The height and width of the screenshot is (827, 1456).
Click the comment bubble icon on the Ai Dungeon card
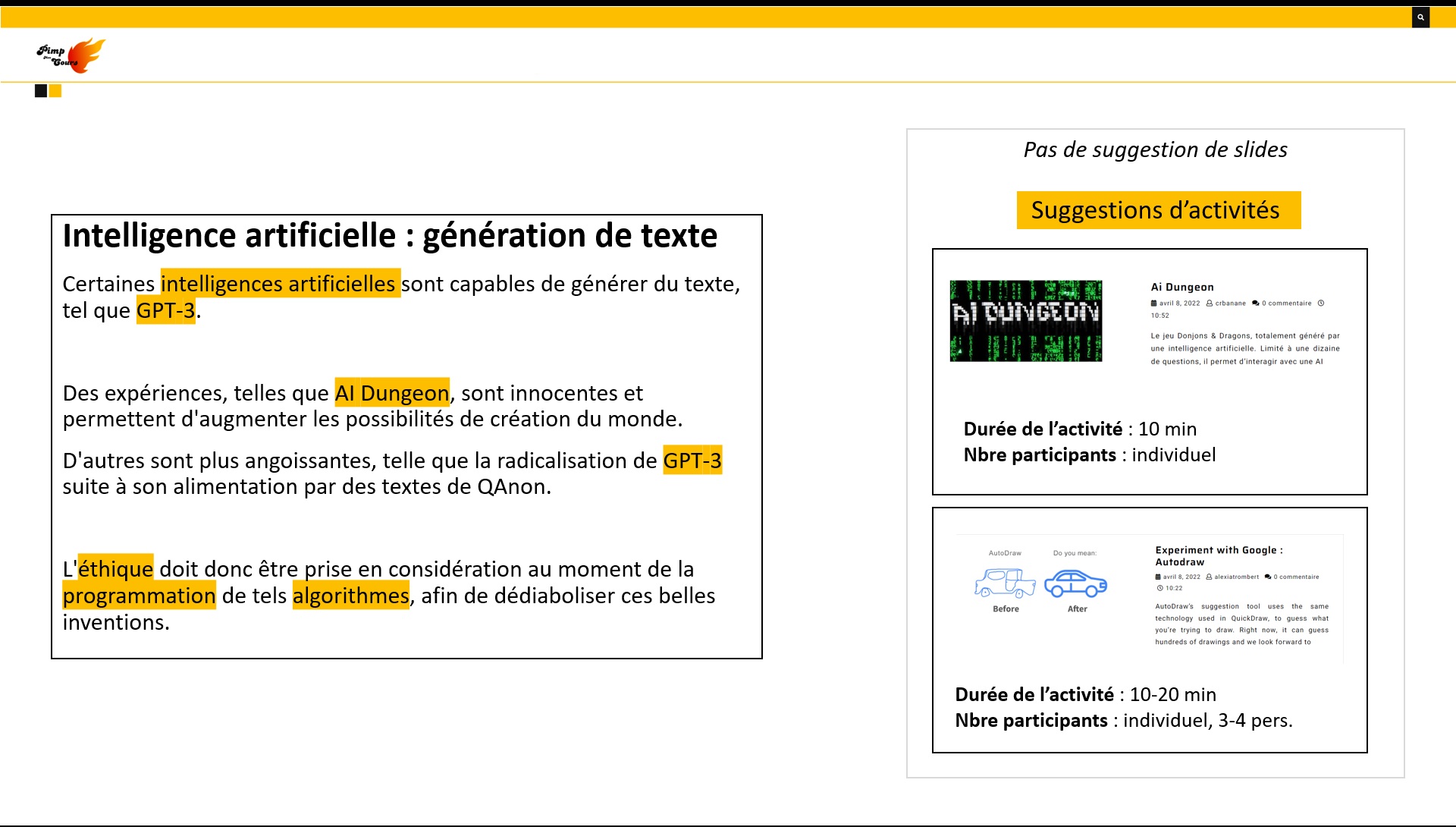tap(1256, 303)
